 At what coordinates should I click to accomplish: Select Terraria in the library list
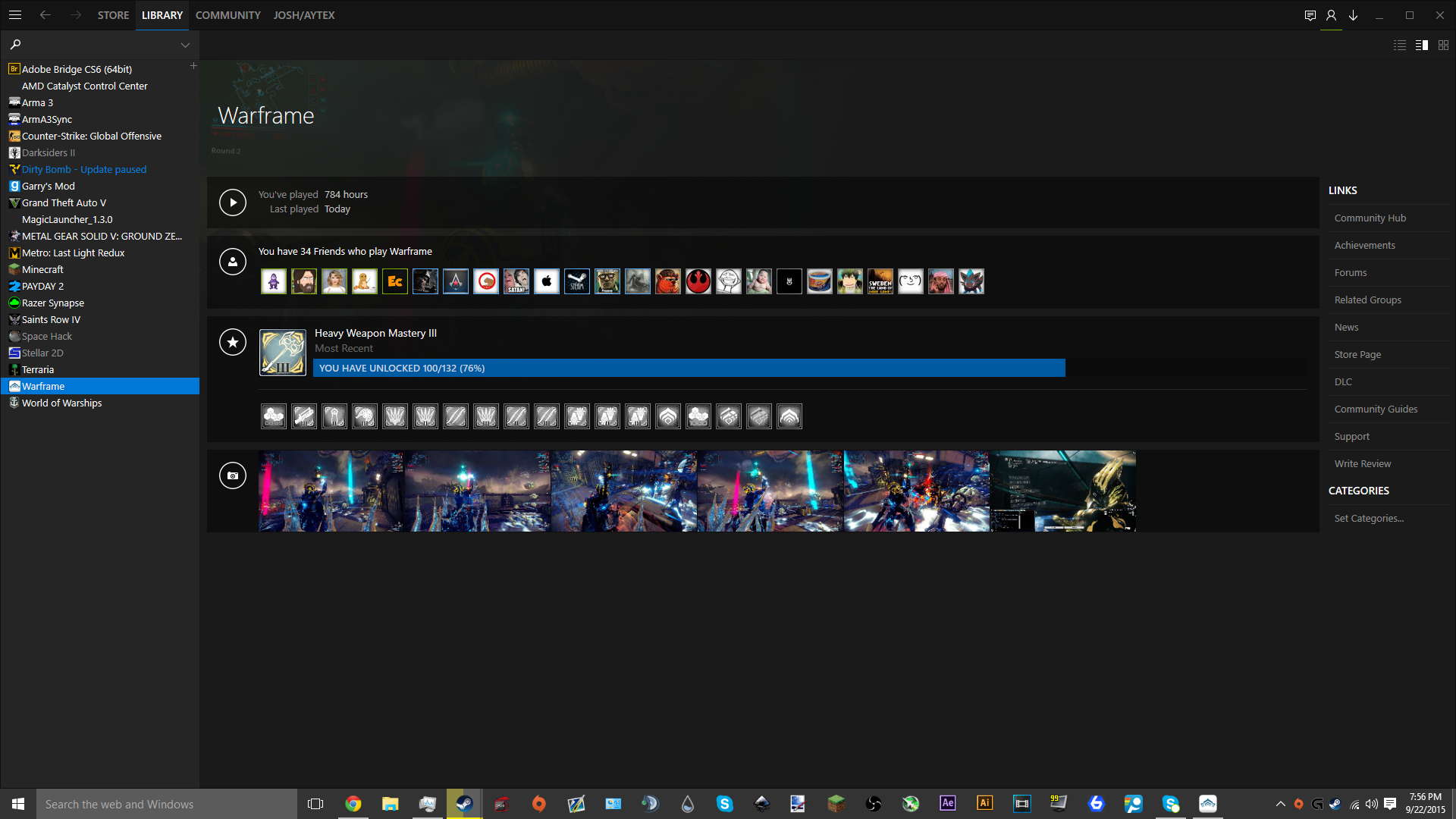[x=100, y=369]
